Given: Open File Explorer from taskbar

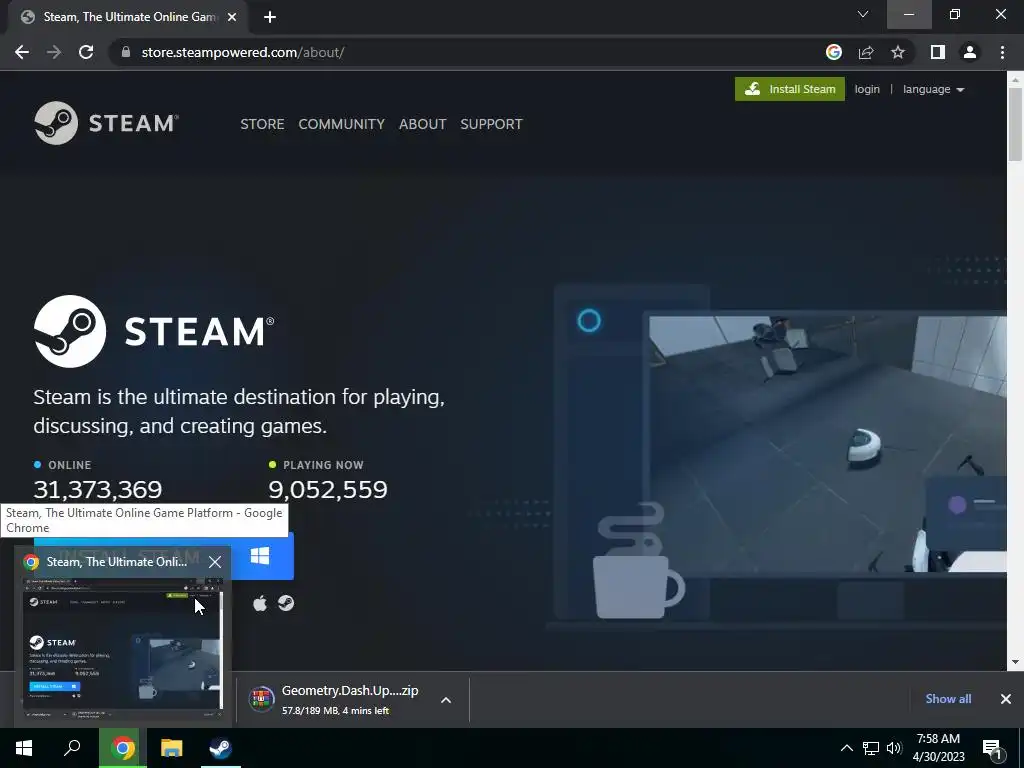Looking at the screenshot, I should point(172,748).
